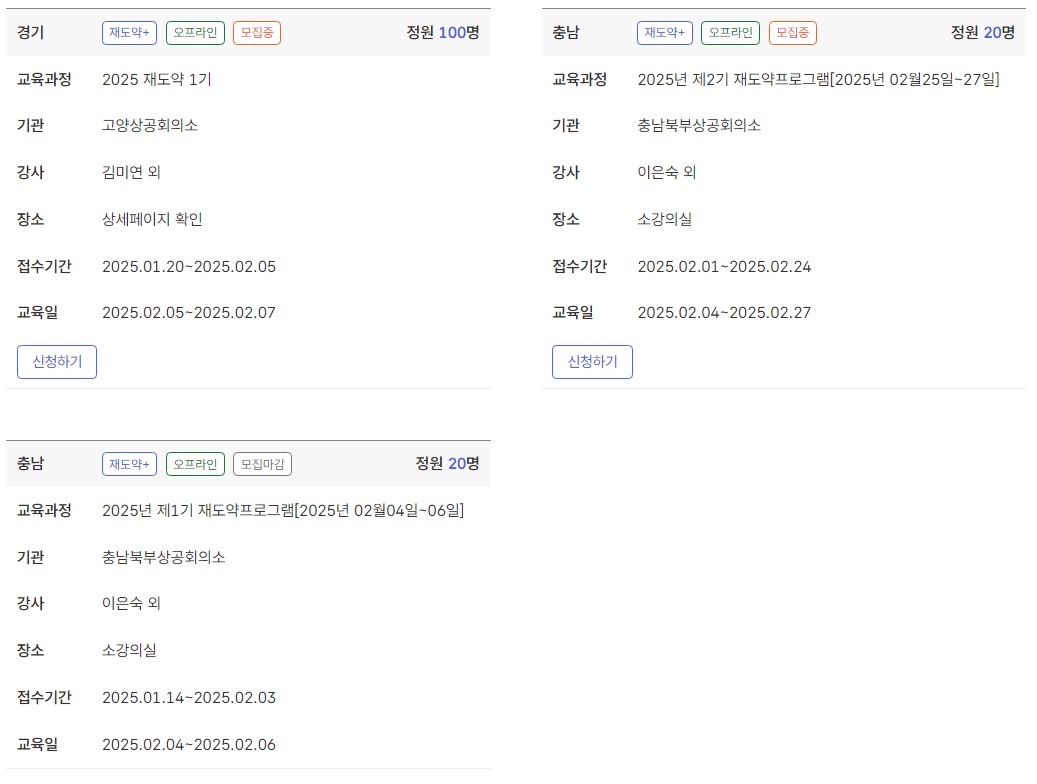Expand the 충남 header on the 제1기 card

pyautogui.click(x=31, y=463)
